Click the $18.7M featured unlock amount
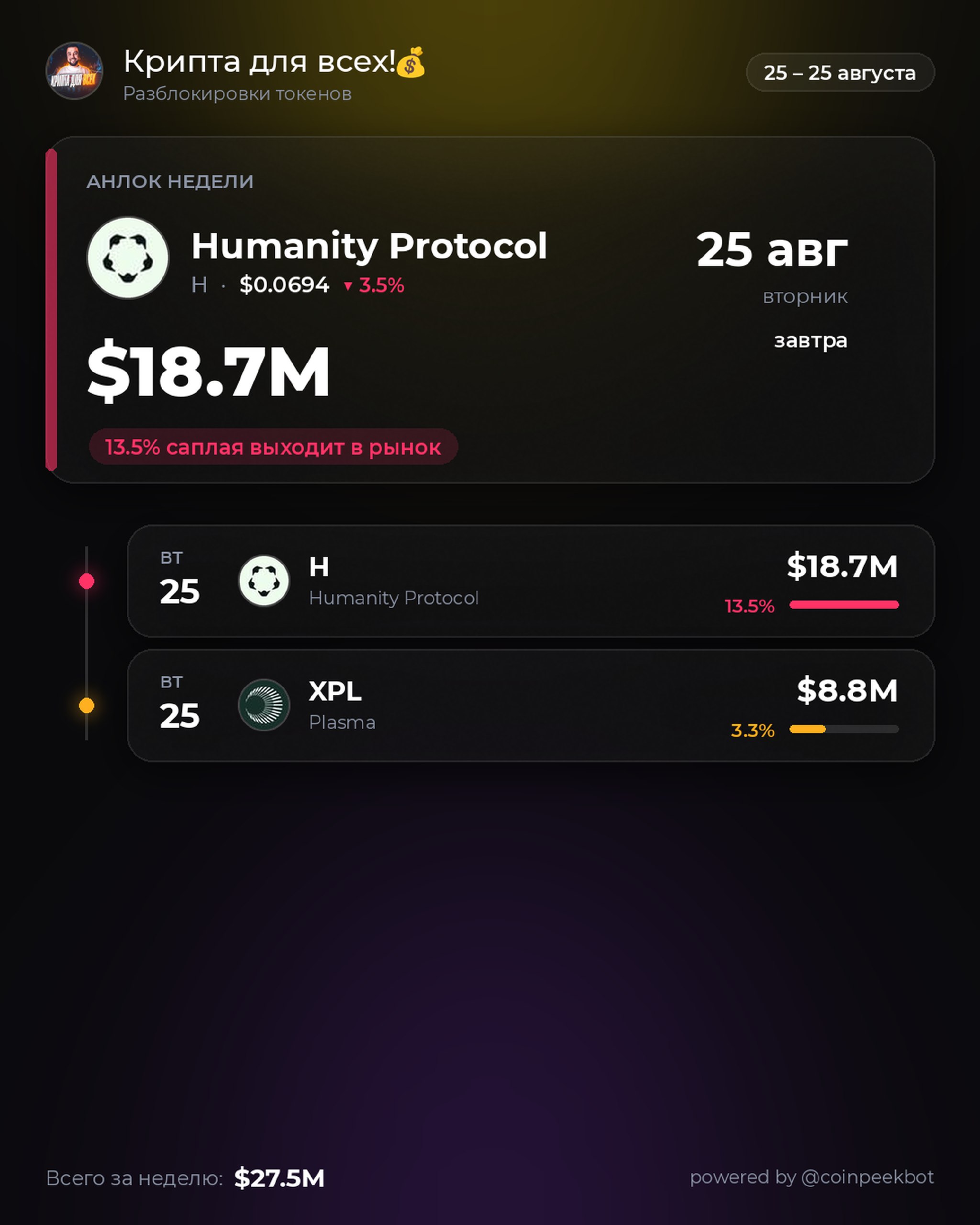The width and height of the screenshot is (980, 1225). [x=209, y=372]
